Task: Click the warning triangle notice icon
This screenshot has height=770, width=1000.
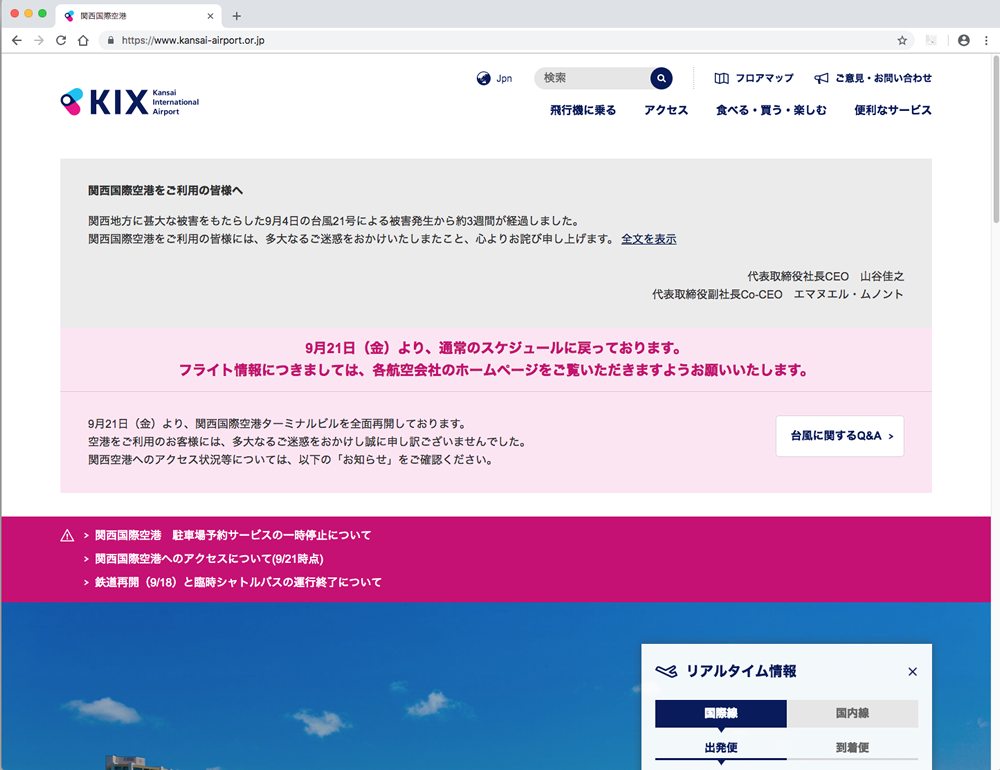Action: (67, 535)
